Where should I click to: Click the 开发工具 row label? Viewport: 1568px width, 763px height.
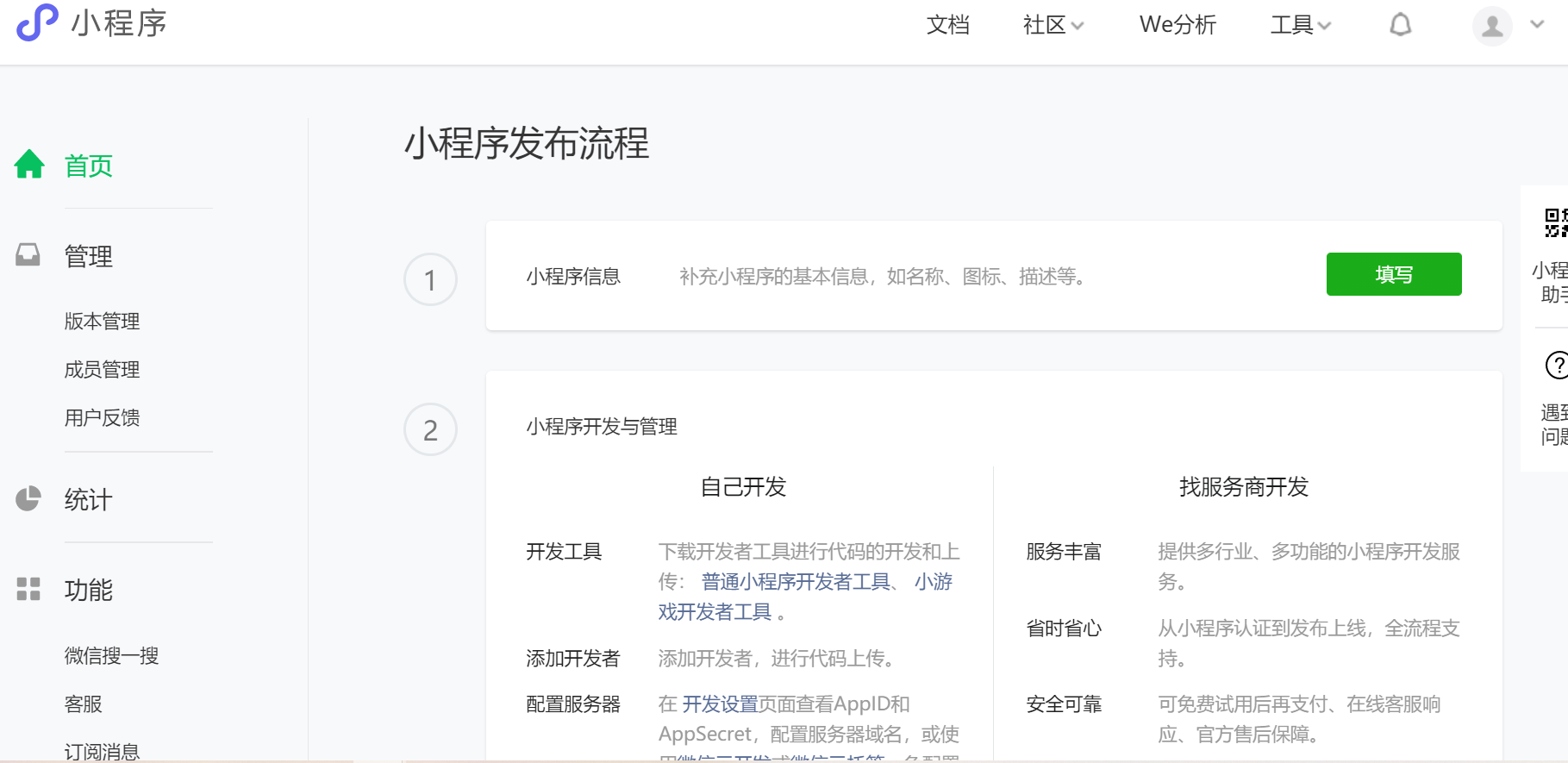564,552
